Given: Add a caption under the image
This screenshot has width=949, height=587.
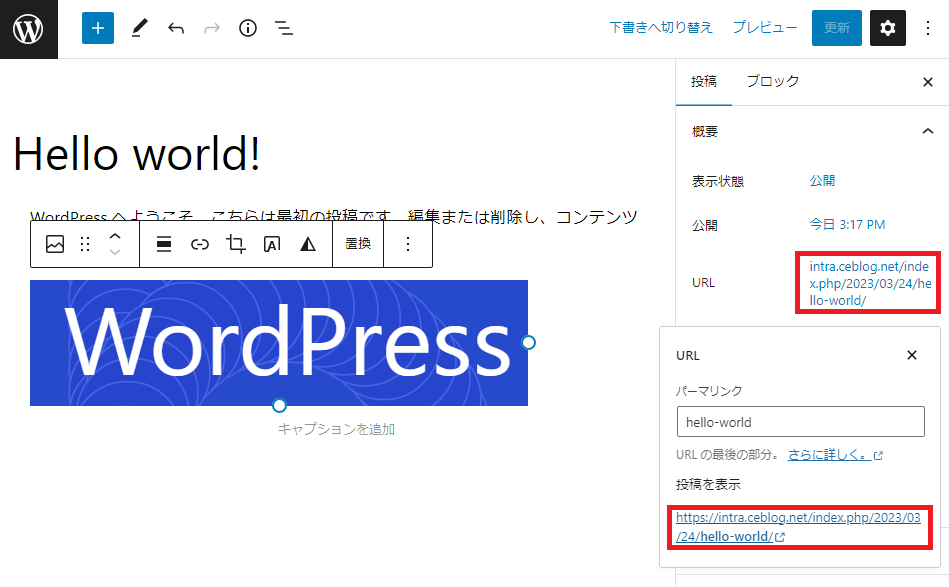Looking at the screenshot, I should [337, 429].
